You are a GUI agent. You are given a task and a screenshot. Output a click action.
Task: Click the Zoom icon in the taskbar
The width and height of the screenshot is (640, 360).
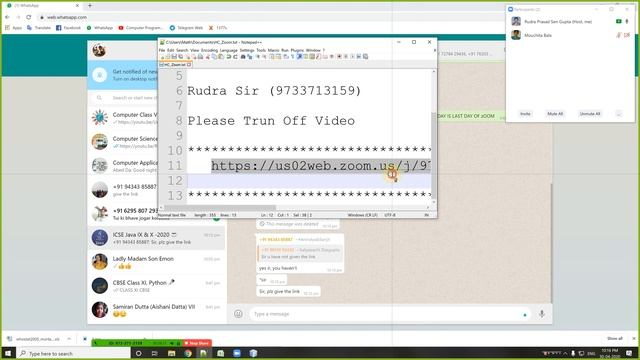pos(237,353)
